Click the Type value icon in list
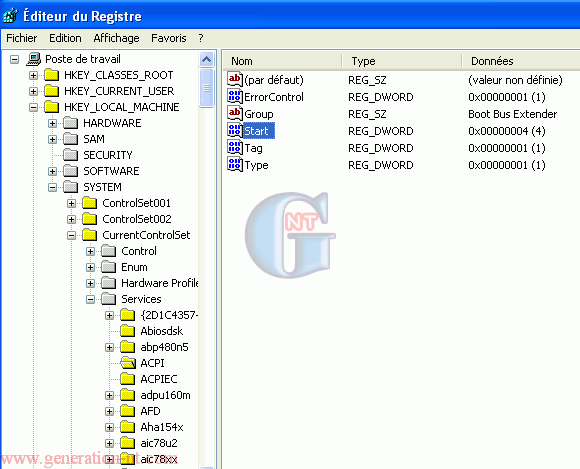Image resolution: width=580 pixels, height=469 pixels. pyautogui.click(x=235, y=164)
